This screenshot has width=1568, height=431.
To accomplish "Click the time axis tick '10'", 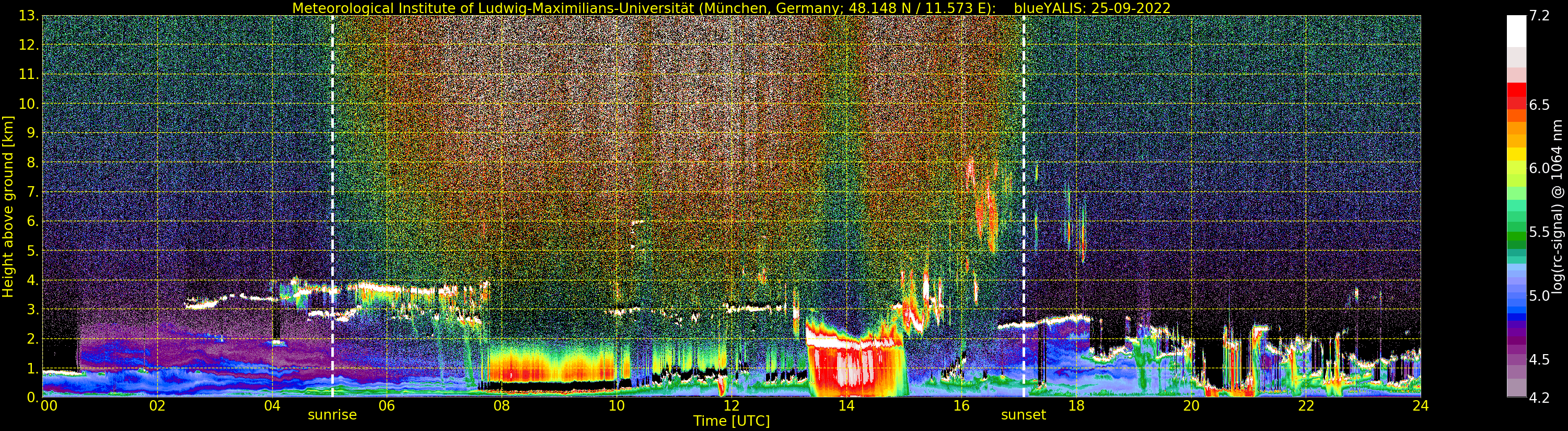I will 617,405.
